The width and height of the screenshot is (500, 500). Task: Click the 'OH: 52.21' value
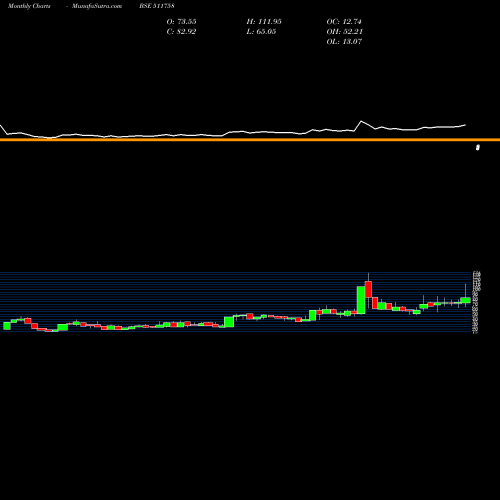[344, 31]
